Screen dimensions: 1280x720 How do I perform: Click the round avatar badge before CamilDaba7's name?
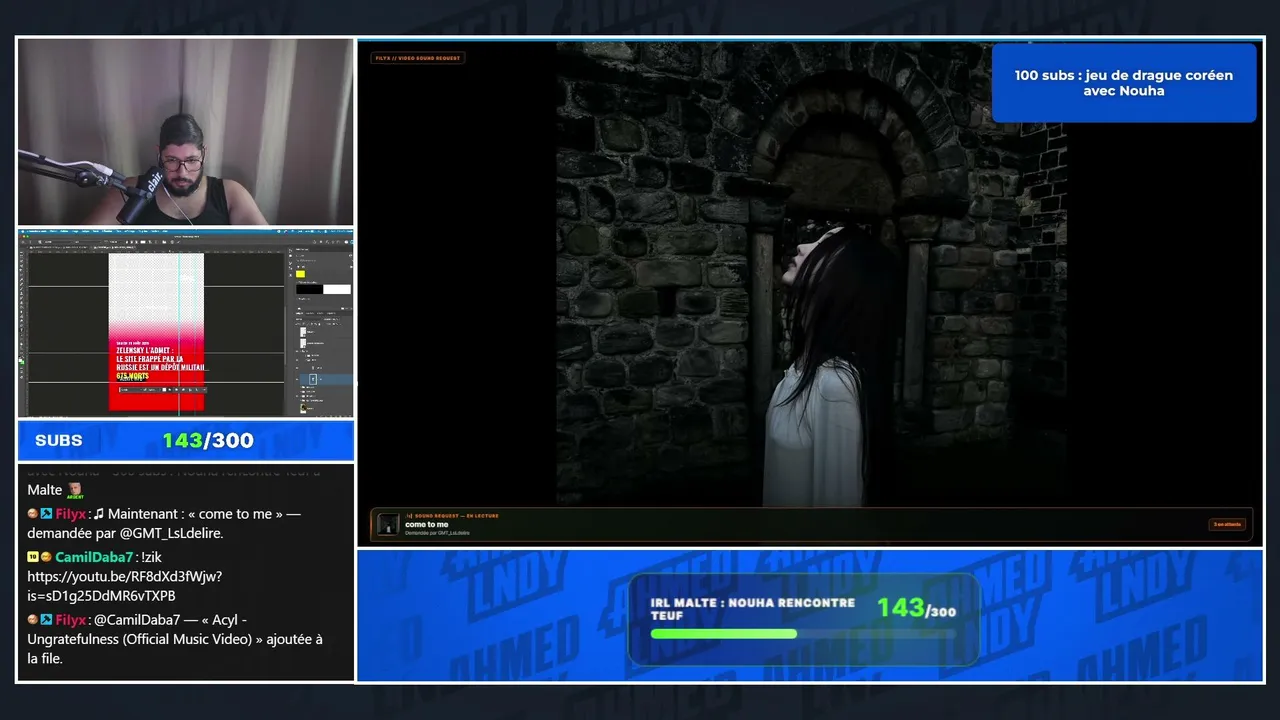pyautogui.click(x=46, y=557)
